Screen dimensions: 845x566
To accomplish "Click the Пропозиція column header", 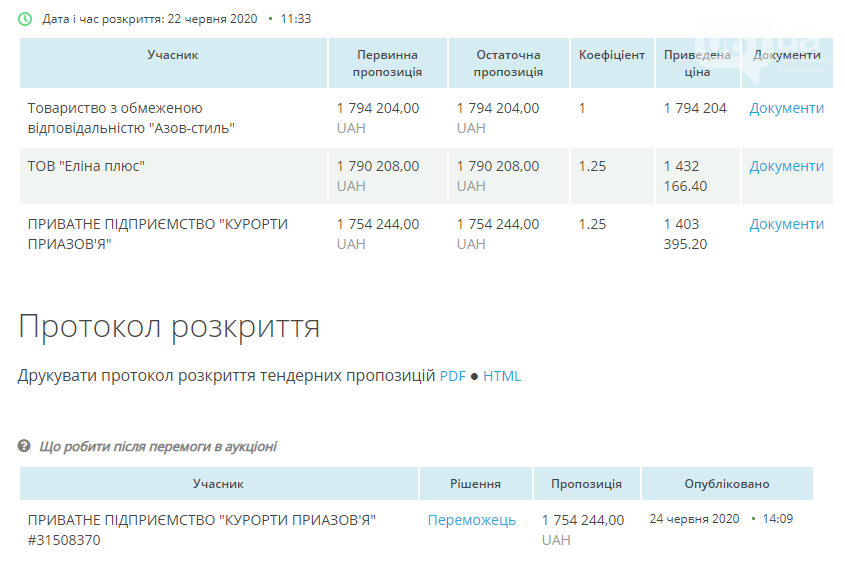I will click(x=586, y=484).
